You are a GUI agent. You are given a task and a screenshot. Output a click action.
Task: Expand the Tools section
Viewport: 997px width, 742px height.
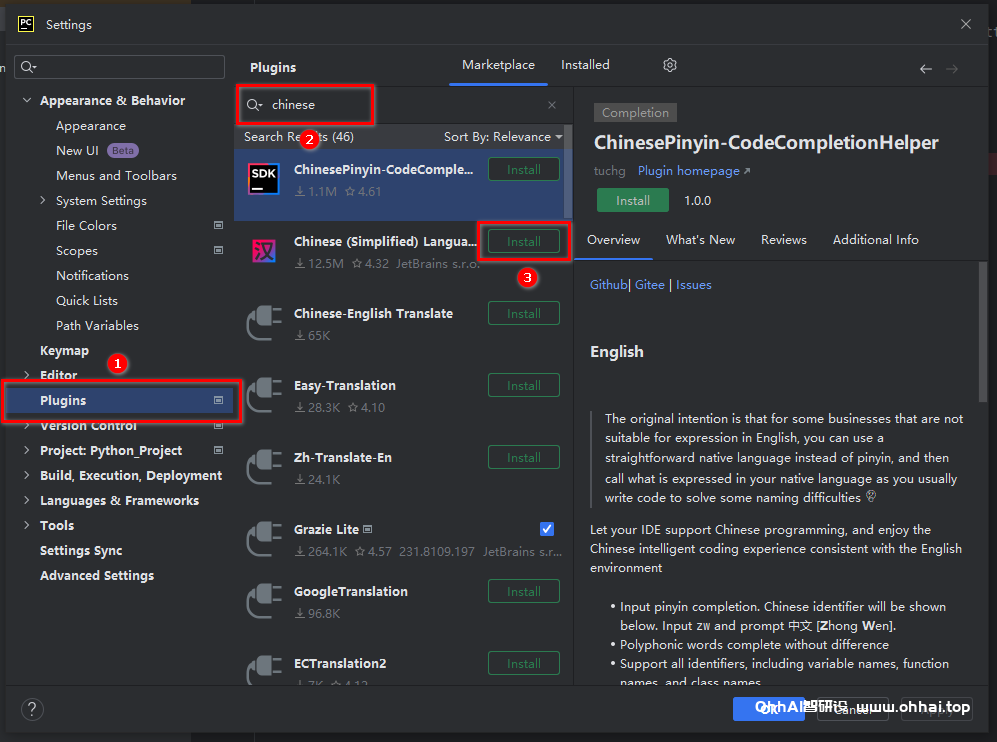pos(27,525)
